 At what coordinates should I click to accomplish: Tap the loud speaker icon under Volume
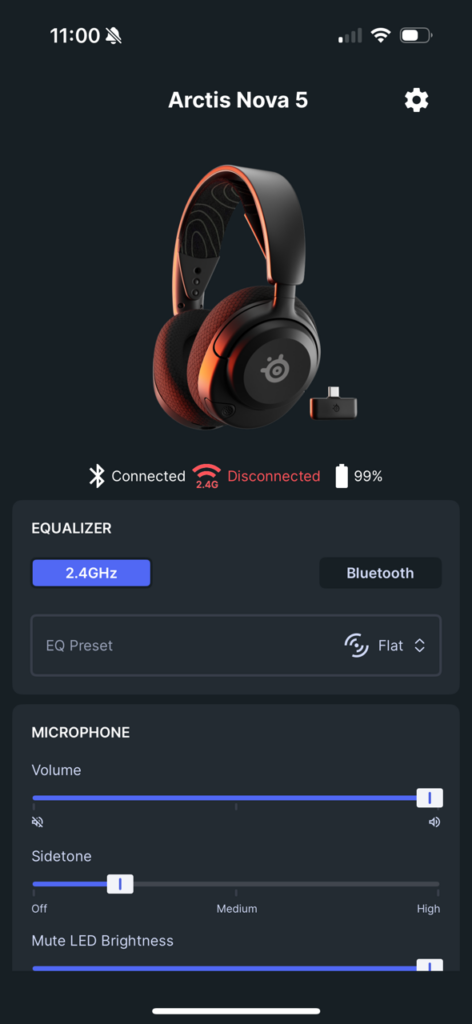(434, 822)
